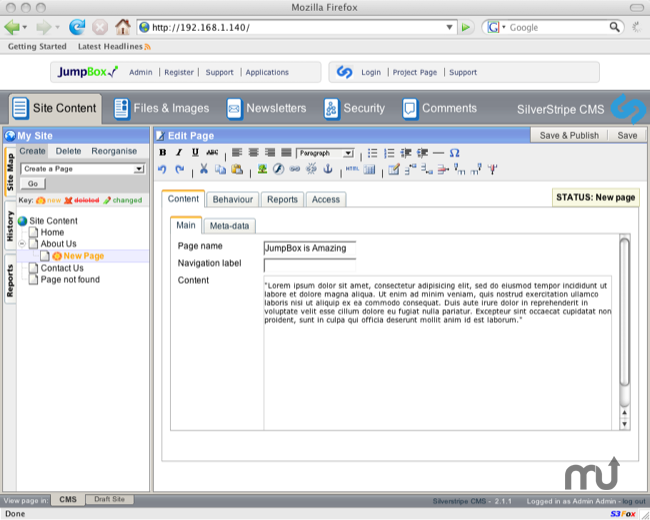The width and height of the screenshot is (650, 520).
Task: Select Delete in site tree actions
Action: pos(68,151)
